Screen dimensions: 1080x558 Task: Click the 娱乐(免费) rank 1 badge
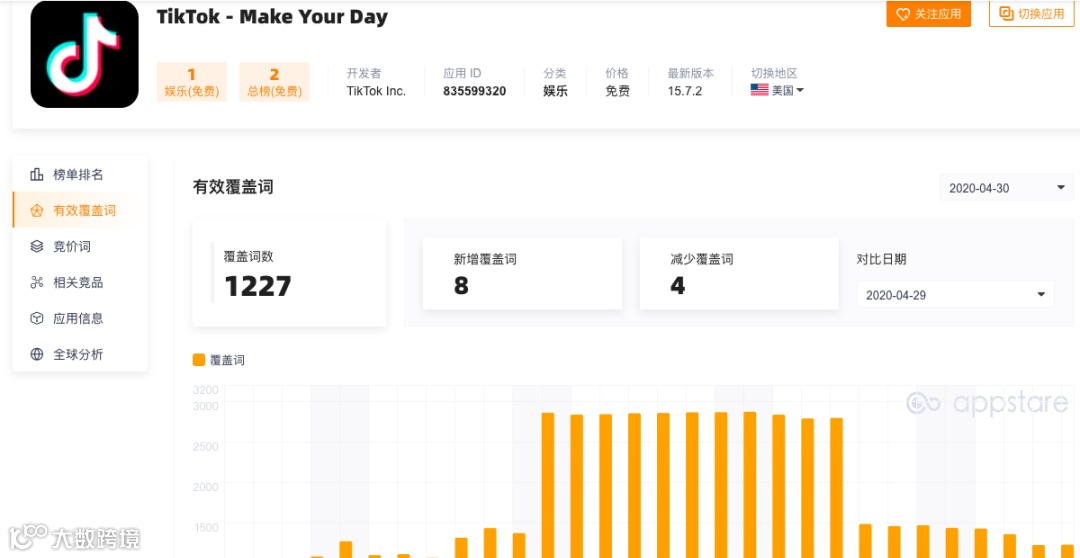tap(191, 82)
